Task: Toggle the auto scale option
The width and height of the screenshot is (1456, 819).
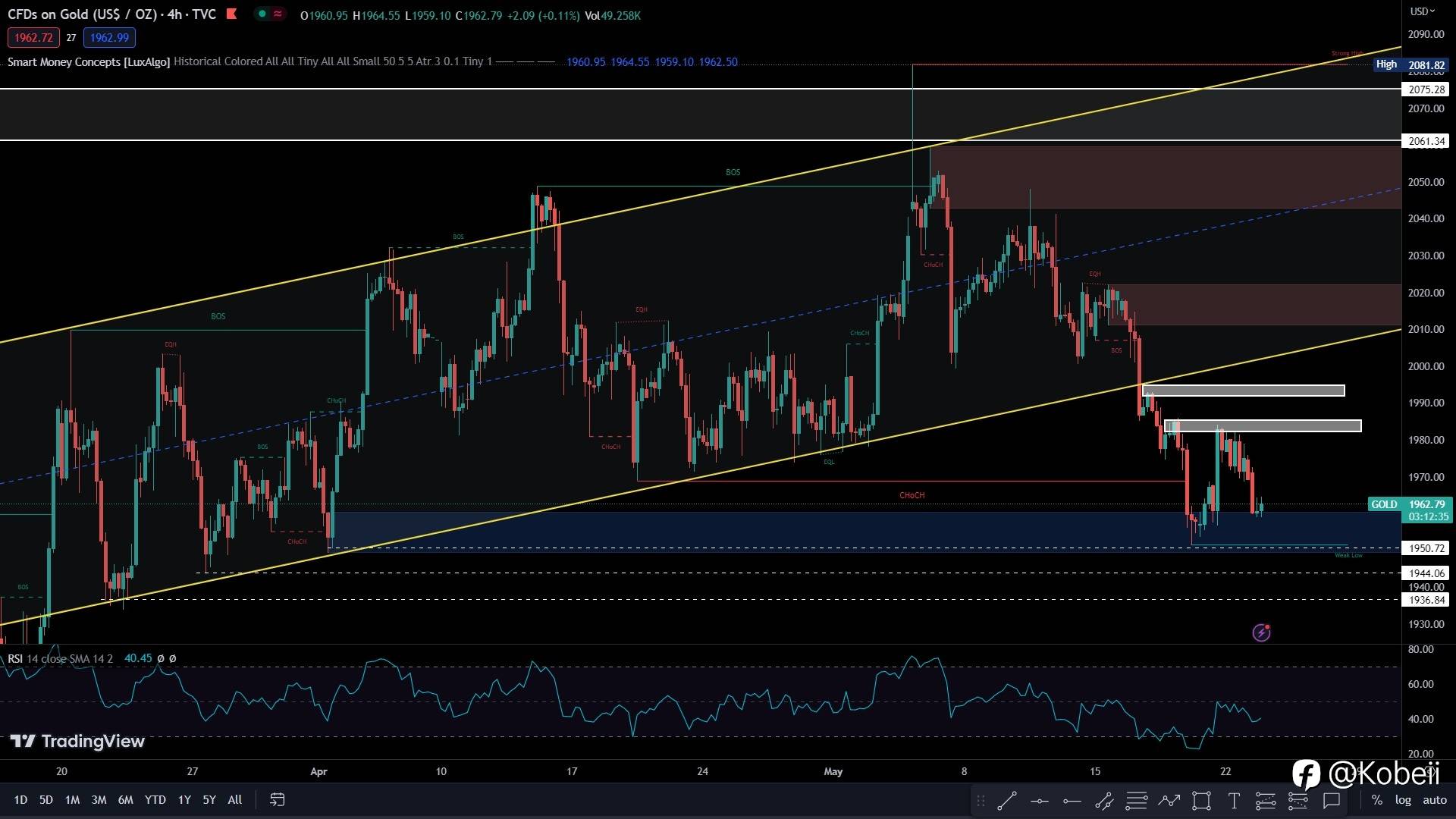Action: point(1434,800)
